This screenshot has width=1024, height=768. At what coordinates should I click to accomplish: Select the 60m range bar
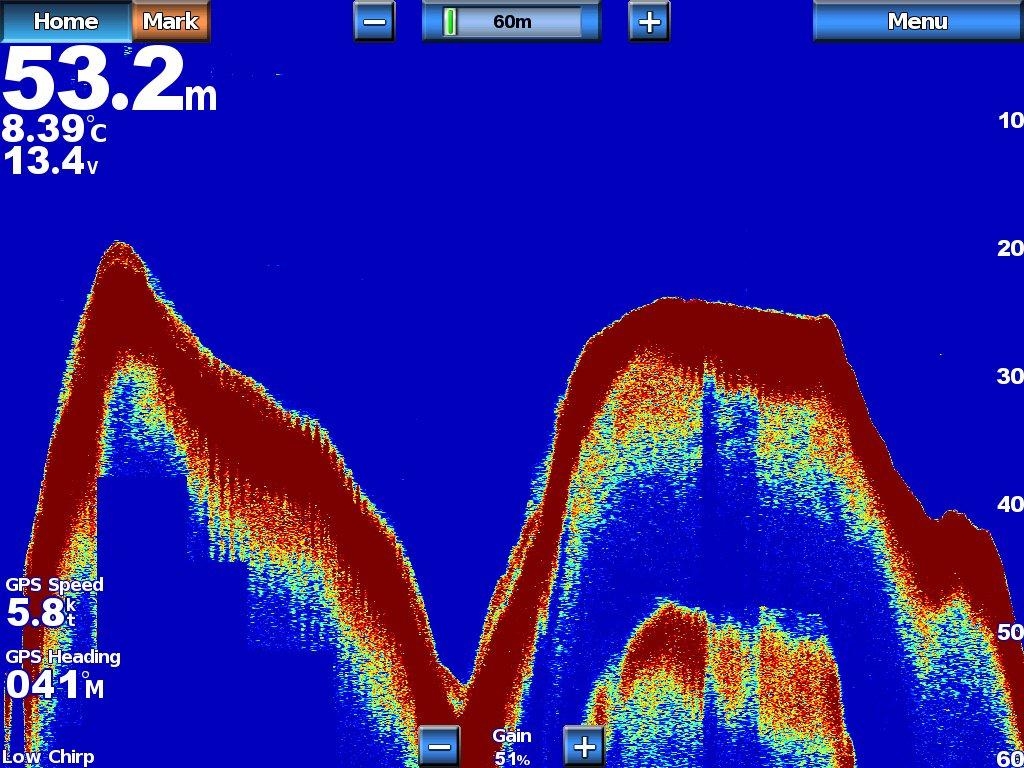point(511,21)
